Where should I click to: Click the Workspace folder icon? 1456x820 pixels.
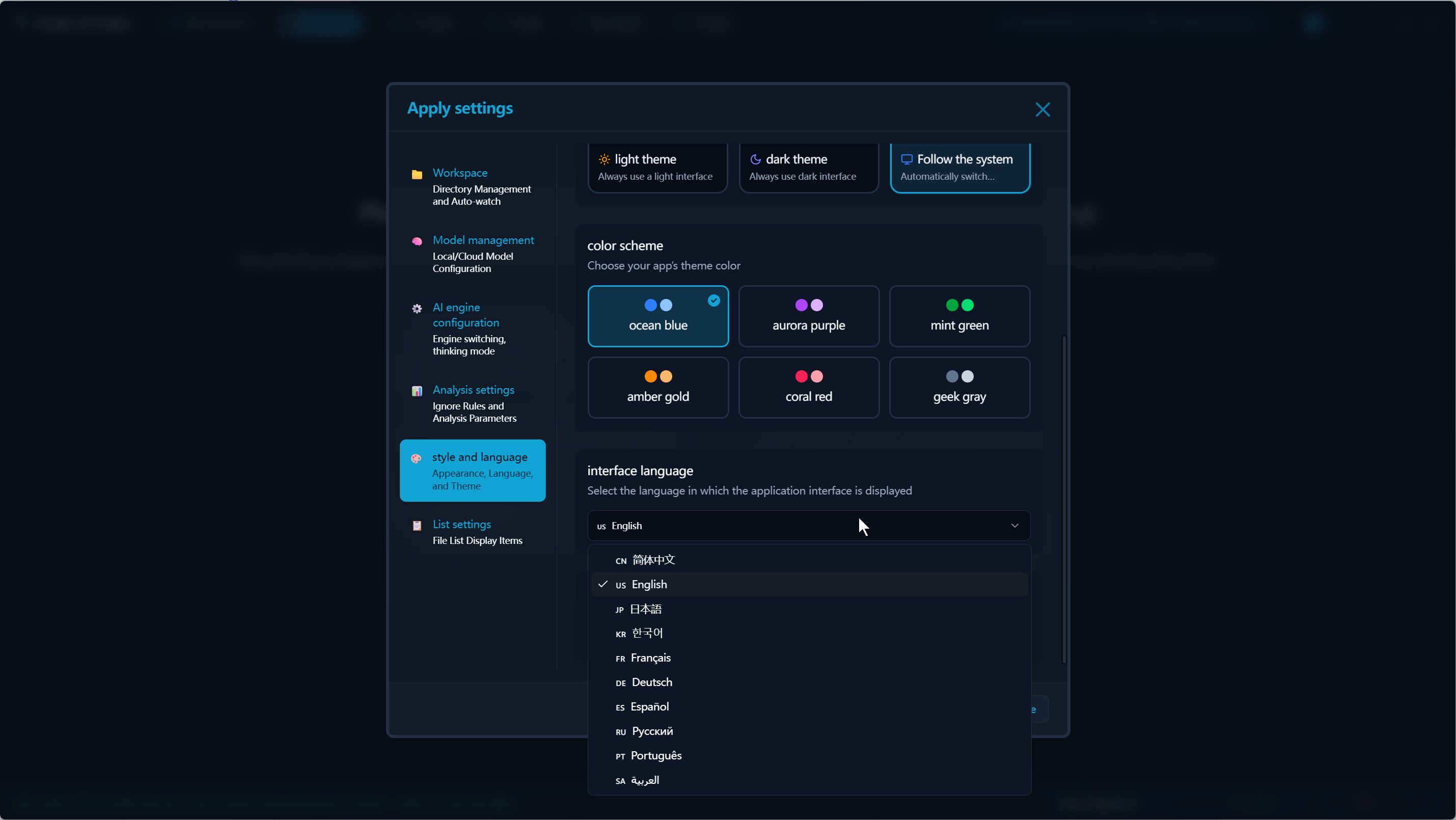[x=417, y=174]
